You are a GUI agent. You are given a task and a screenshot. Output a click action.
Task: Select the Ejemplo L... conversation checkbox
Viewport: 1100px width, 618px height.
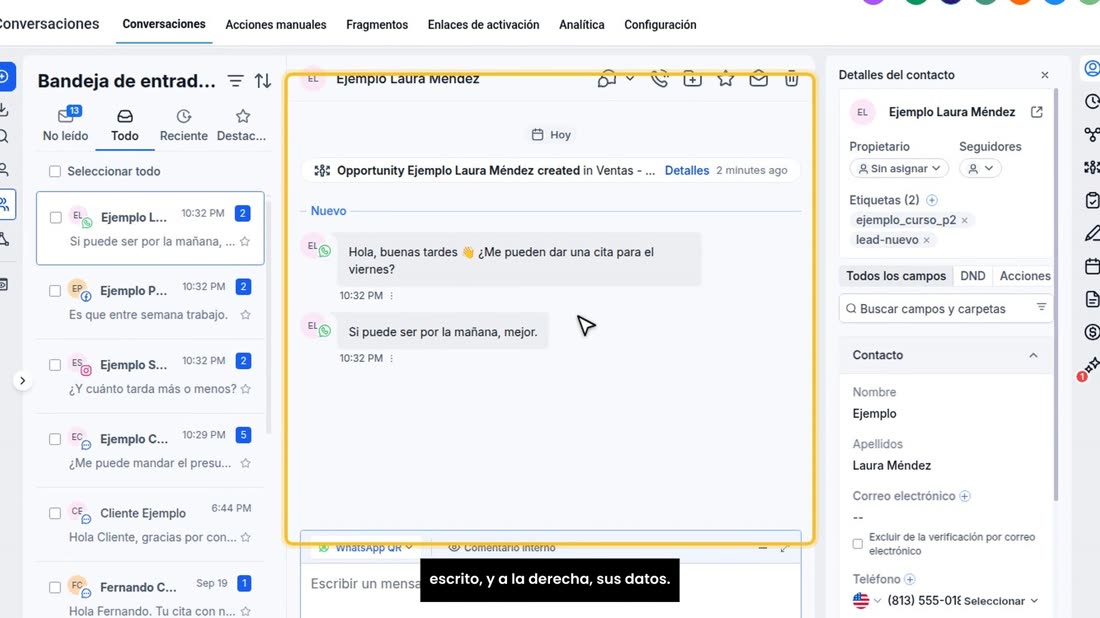55,217
